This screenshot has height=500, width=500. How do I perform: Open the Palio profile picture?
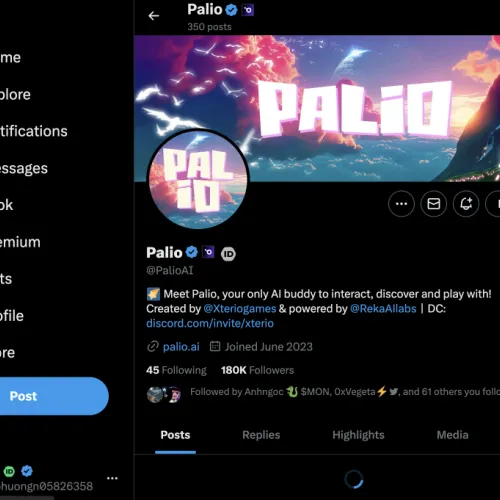pos(198,179)
